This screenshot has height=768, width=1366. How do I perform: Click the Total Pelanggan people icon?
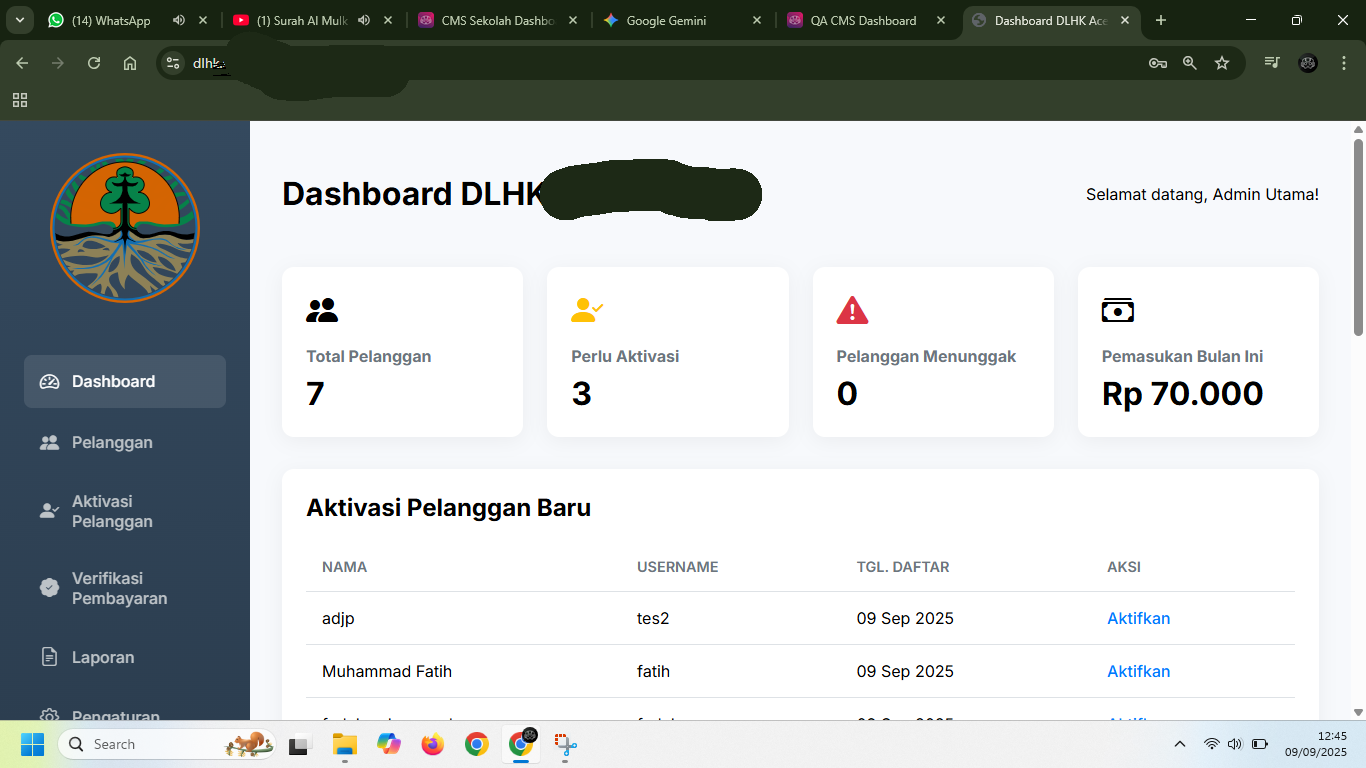coord(322,310)
